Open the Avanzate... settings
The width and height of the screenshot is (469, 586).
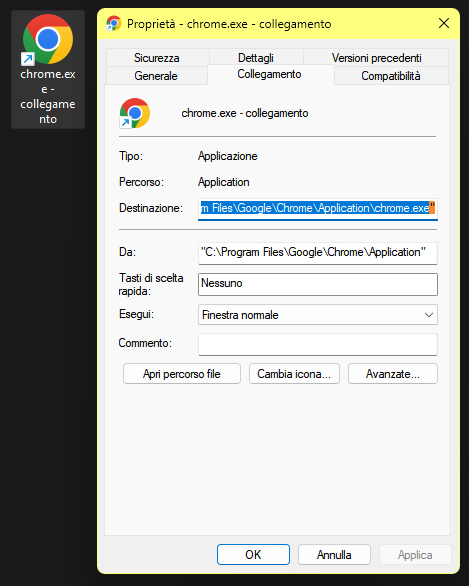click(x=392, y=374)
